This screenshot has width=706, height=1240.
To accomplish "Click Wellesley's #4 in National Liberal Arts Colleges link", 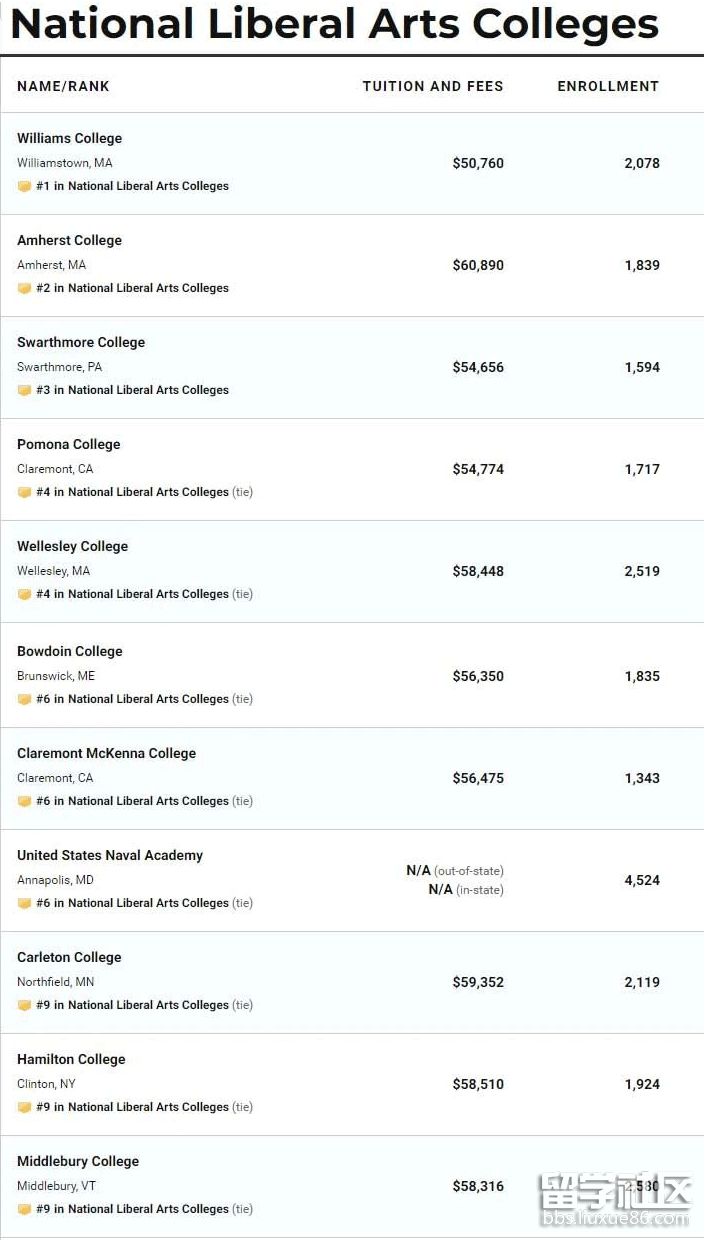I will (x=132, y=594).
